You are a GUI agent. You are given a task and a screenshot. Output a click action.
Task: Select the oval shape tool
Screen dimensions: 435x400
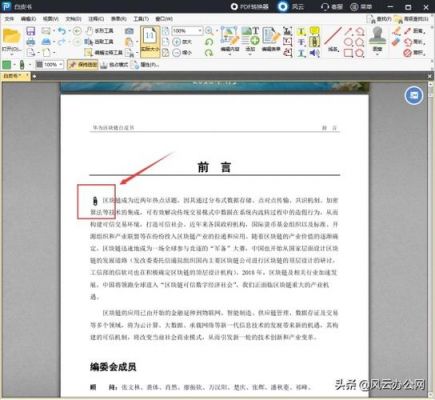[348, 42]
